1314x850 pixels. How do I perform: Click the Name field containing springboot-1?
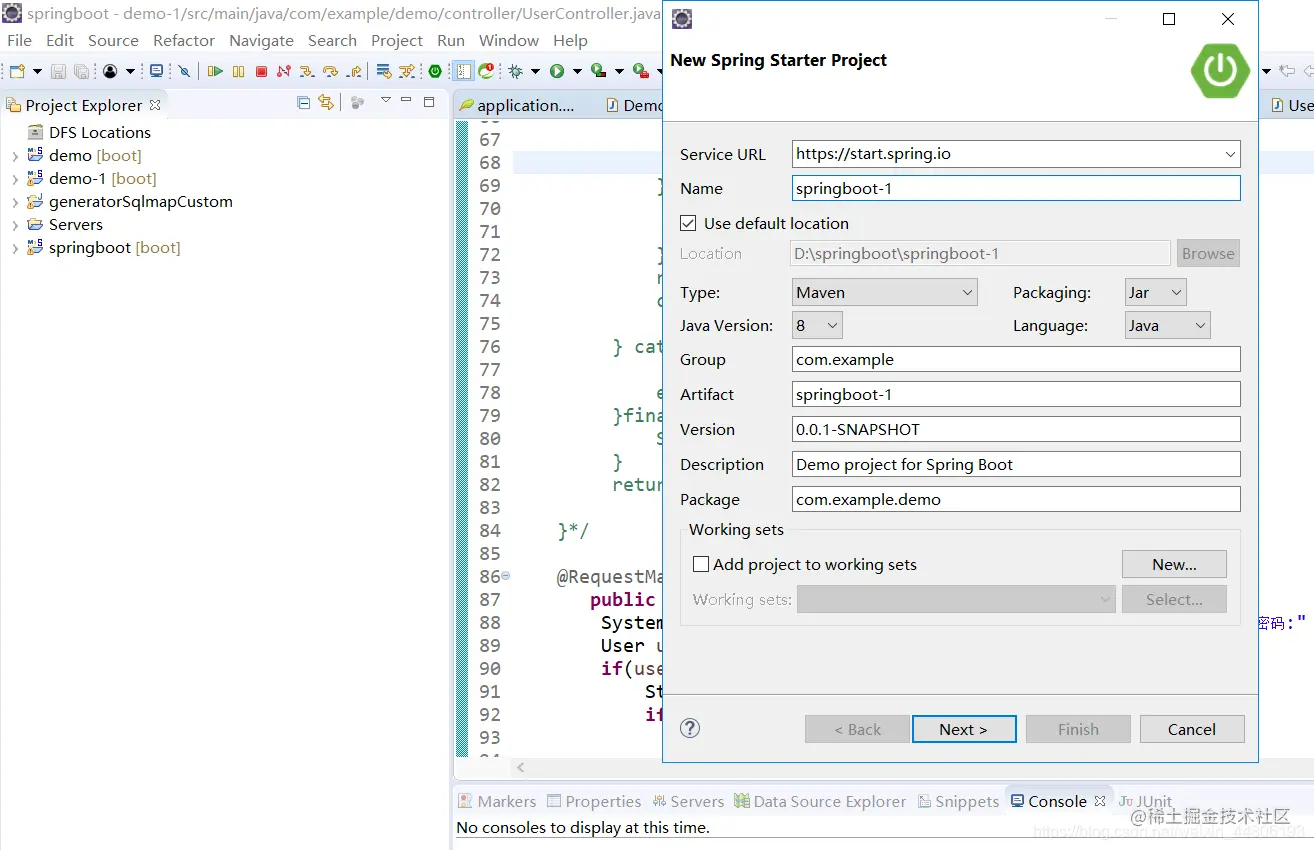1016,188
